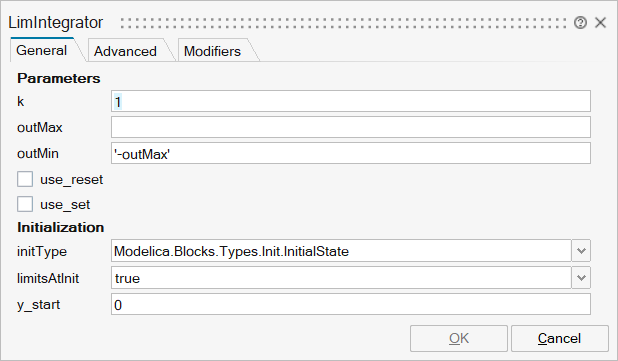Open the initType combo box value
This screenshot has width=618, height=361.
click(341, 251)
